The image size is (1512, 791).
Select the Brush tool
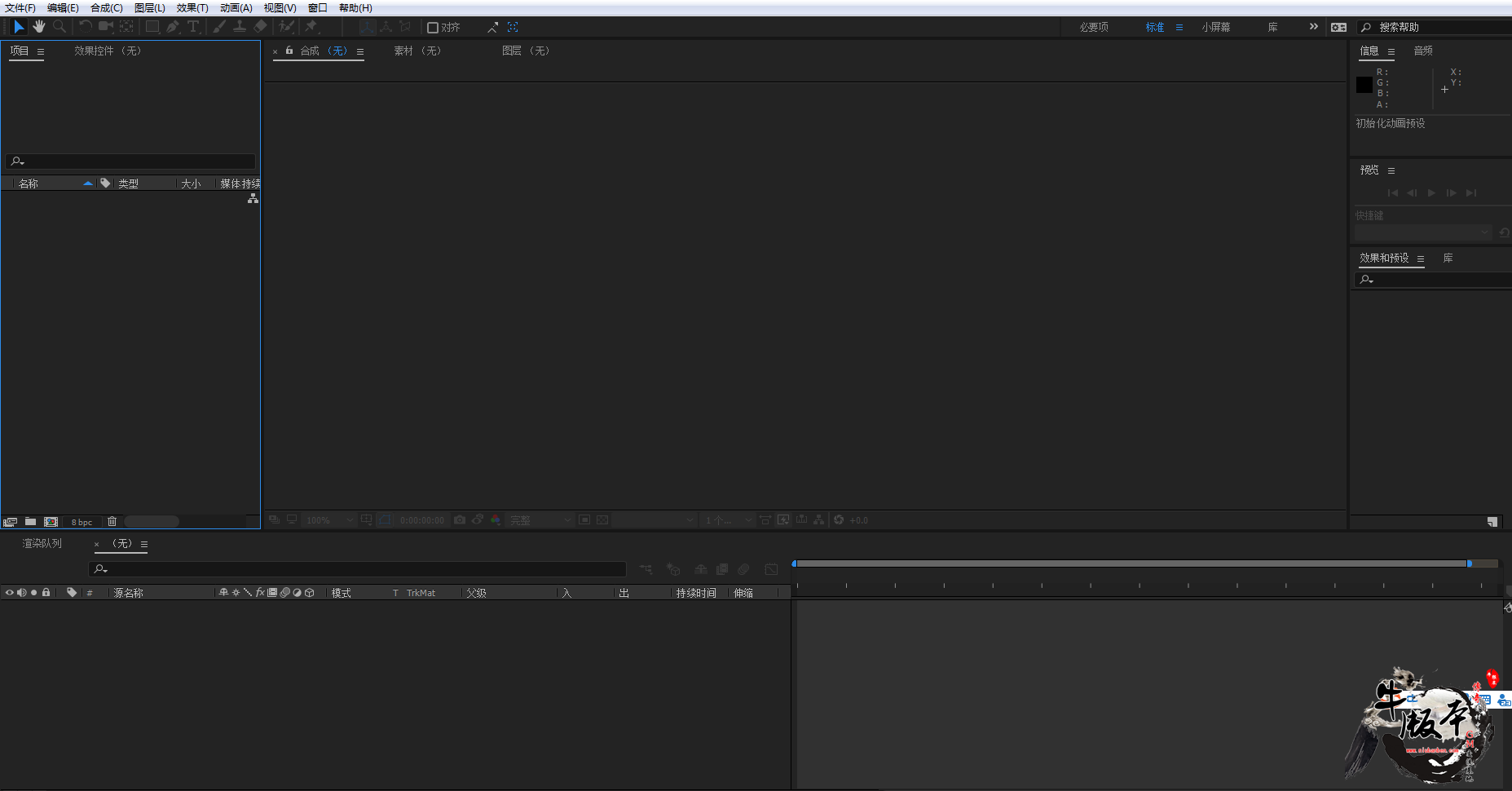click(219, 27)
